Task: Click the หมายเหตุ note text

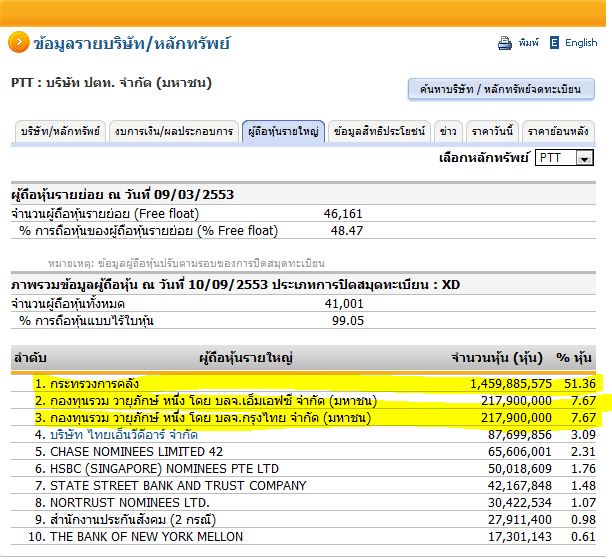Action: click(x=187, y=263)
